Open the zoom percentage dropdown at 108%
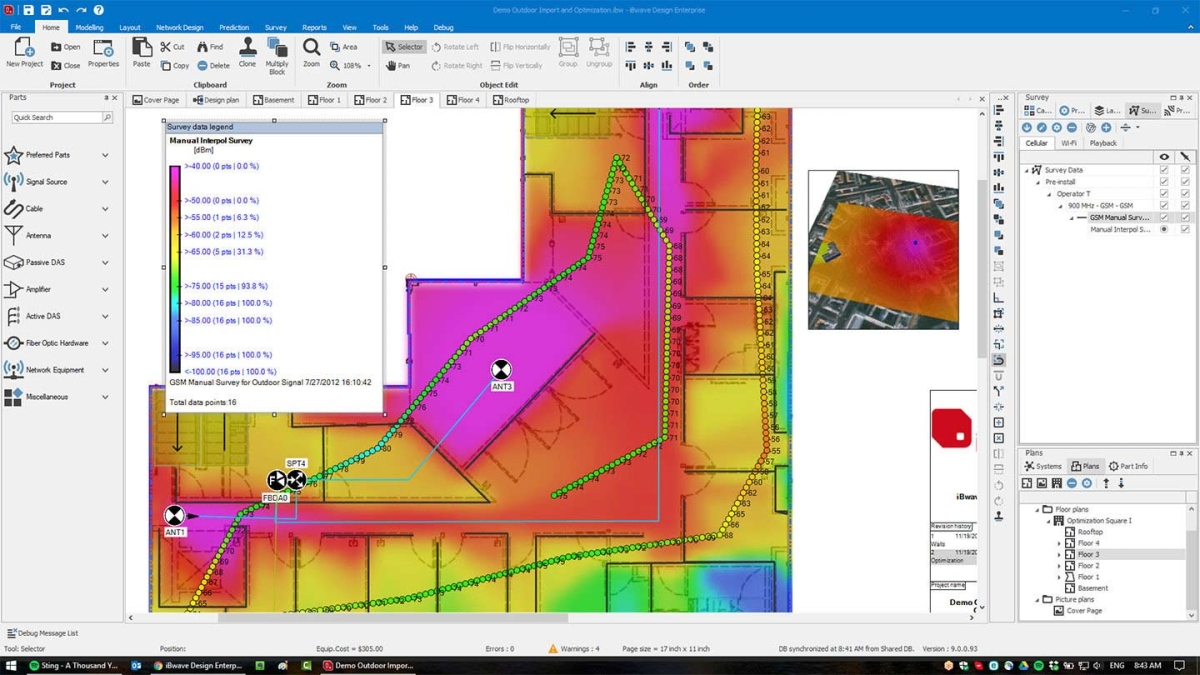The width and height of the screenshot is (1200, 675). click(368, 66)
